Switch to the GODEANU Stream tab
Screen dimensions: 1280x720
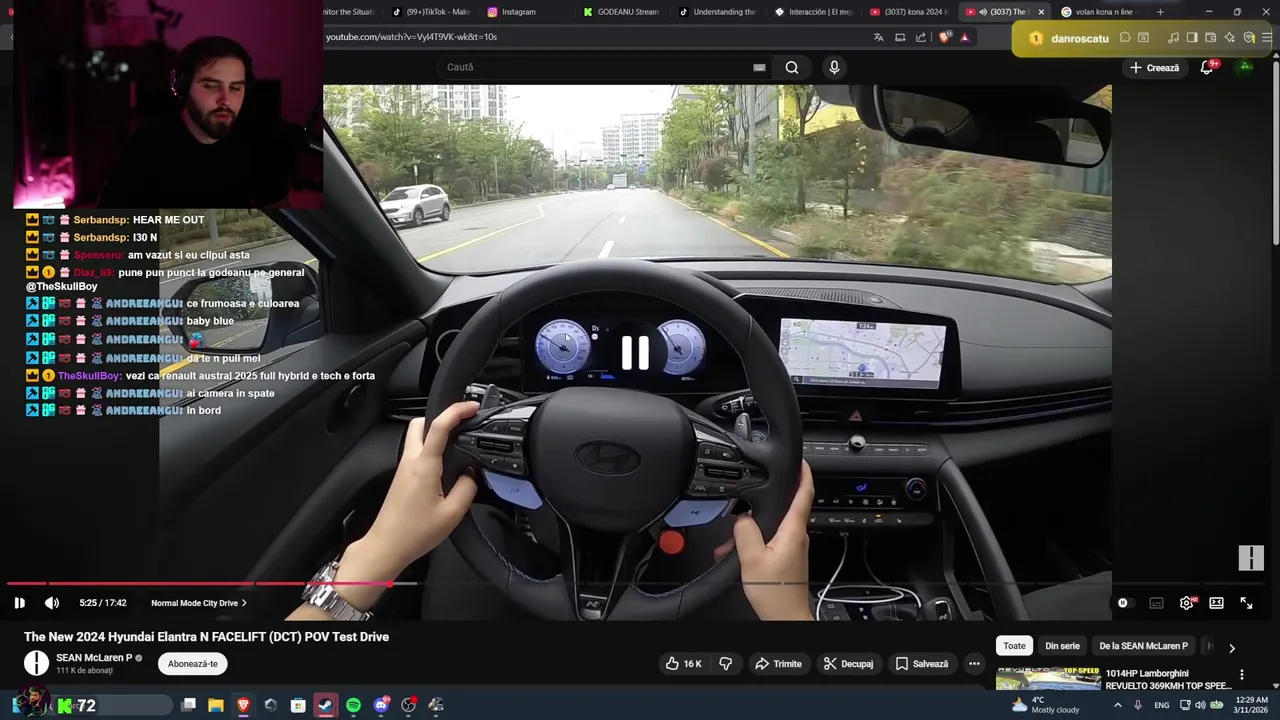tap(621, 12)
